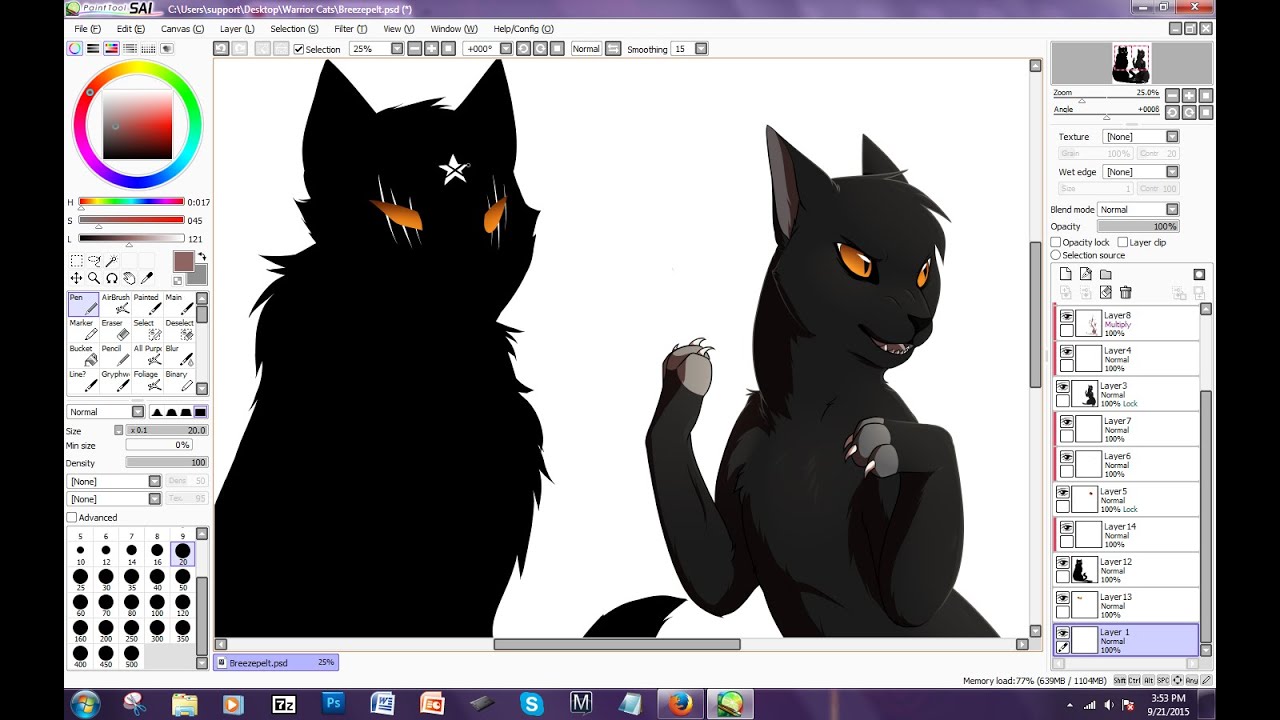
Task: Hide Layer3 with its eye icon
Action: pyautogui.click(x=1063, y=387)
